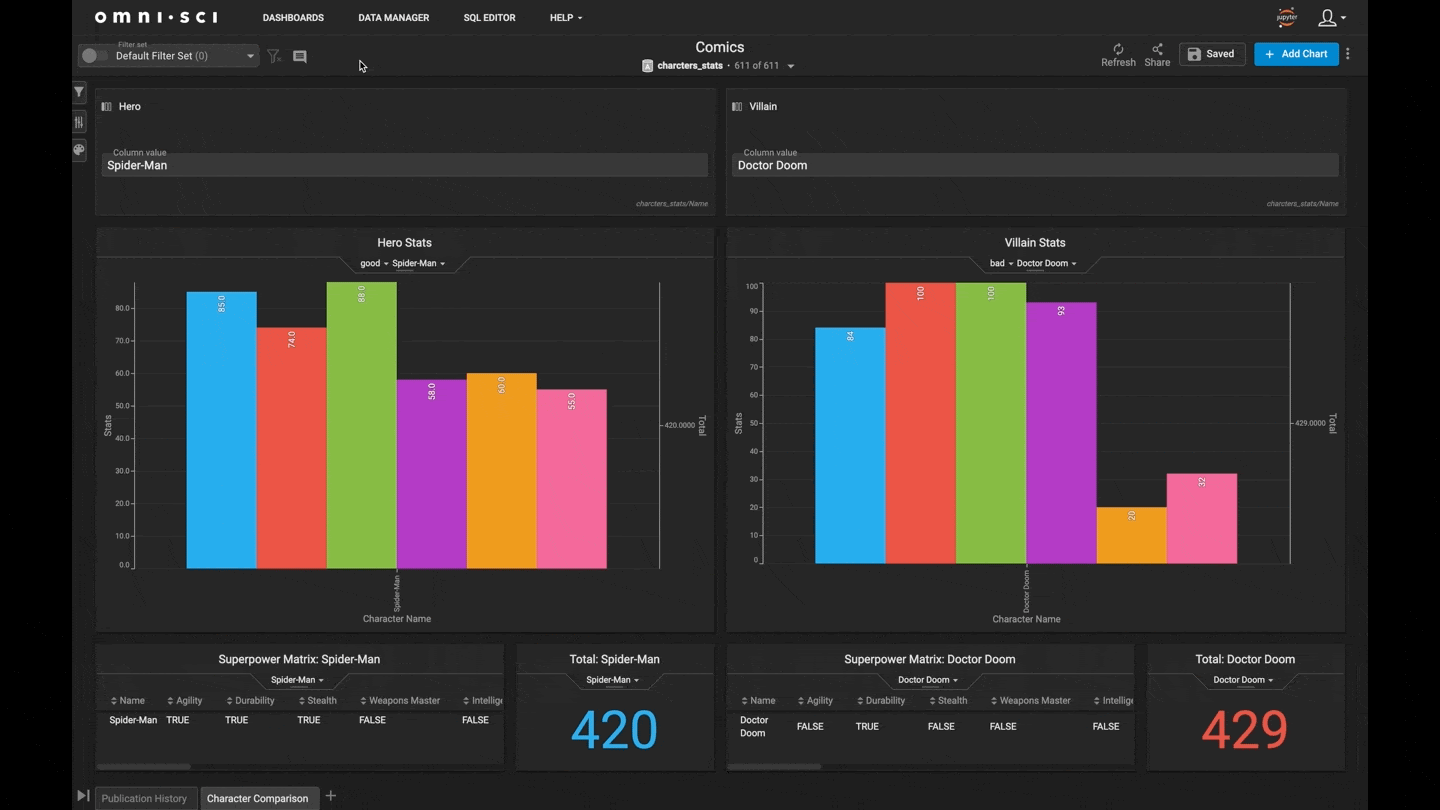The width and height of the screenshot is (1440, 810).
Task: Click the blue 85.0 bar in Hero Stats
Action: pyautogui.click(x=221, y=430)
